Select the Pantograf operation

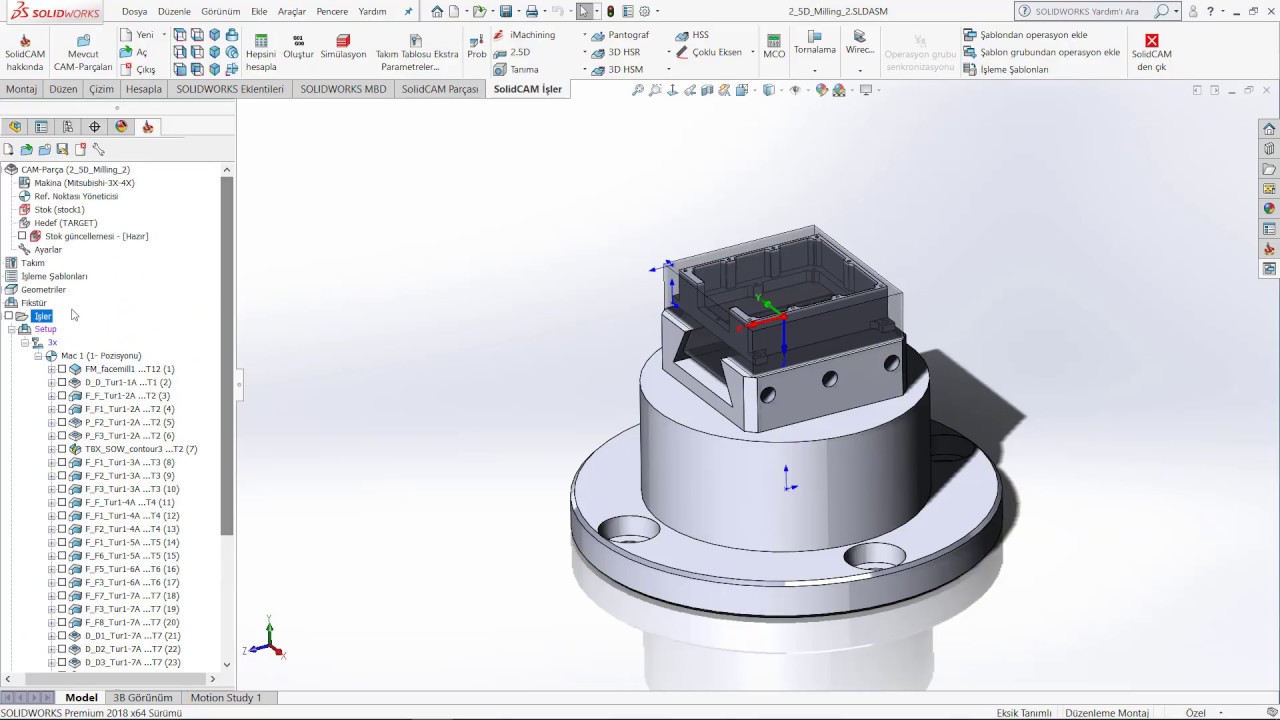[x=620, y=35]
